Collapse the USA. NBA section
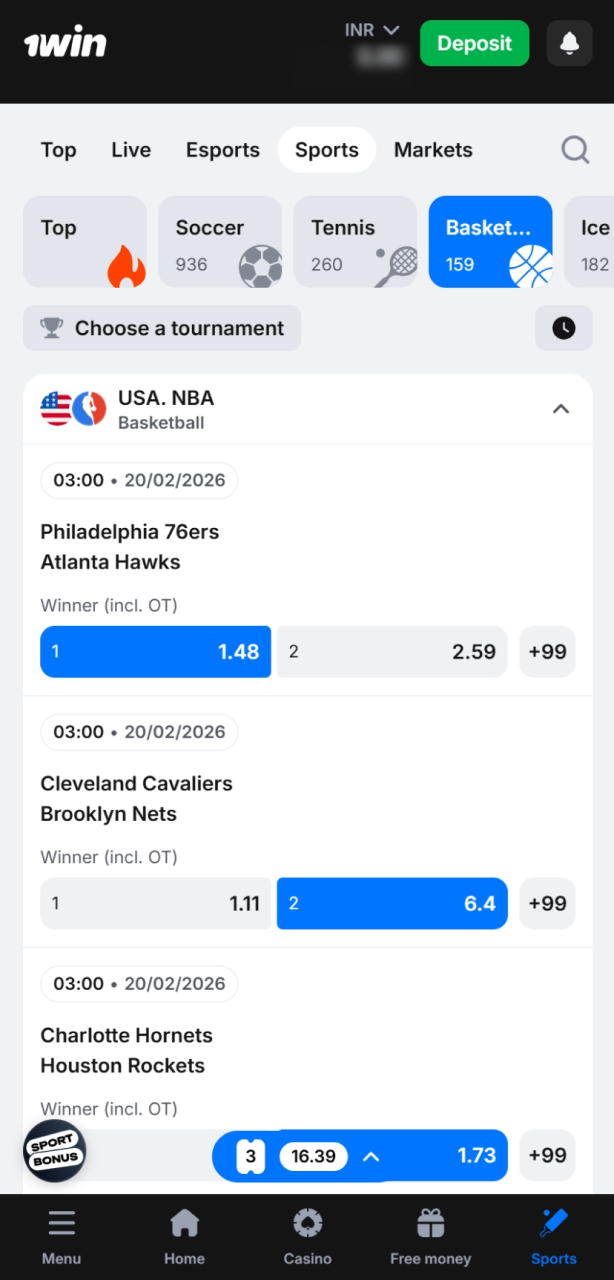The image size is (614, 1280). coord(561,409)
